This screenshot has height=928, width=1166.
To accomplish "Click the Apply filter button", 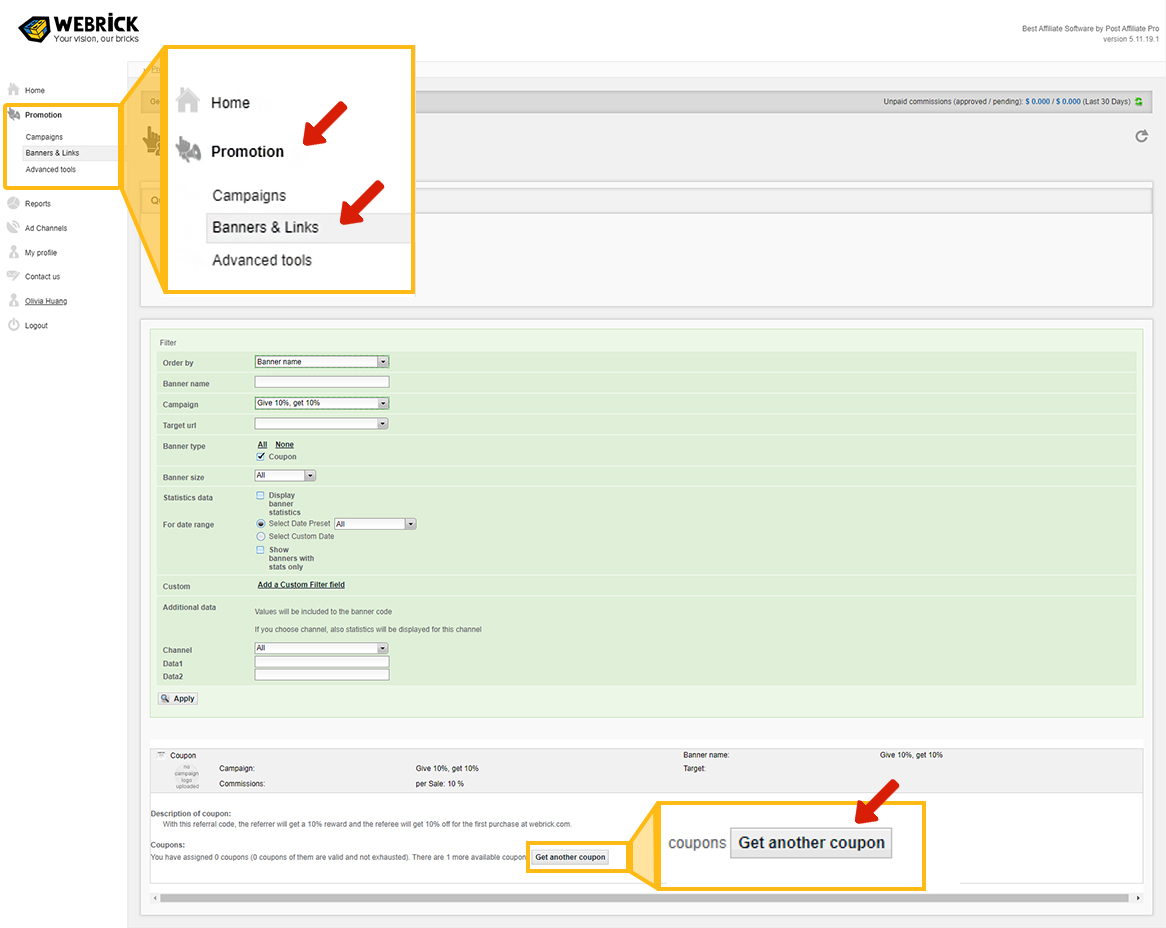I will pyautogui.click(x=178, y=698).
